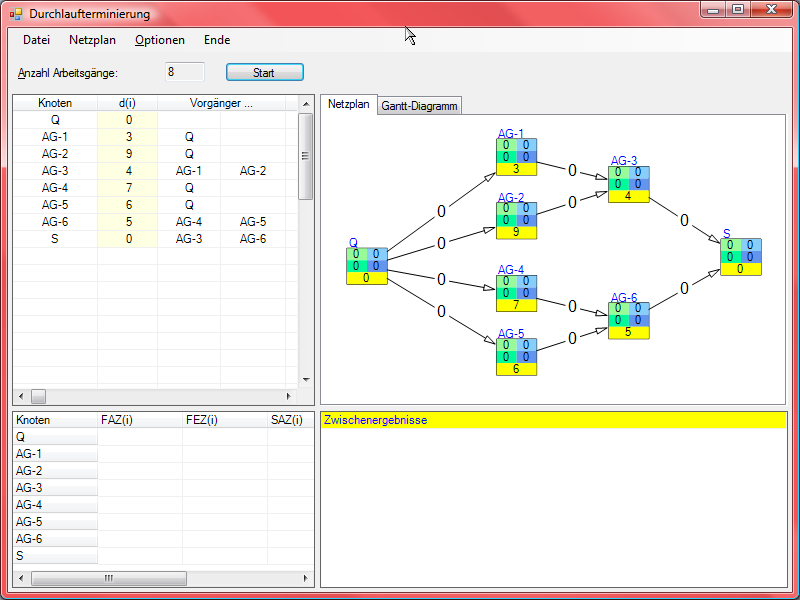The image size is (800, 600).
Task: Click the AG-6 node in the Netzplan
Action: click(629, 320)
